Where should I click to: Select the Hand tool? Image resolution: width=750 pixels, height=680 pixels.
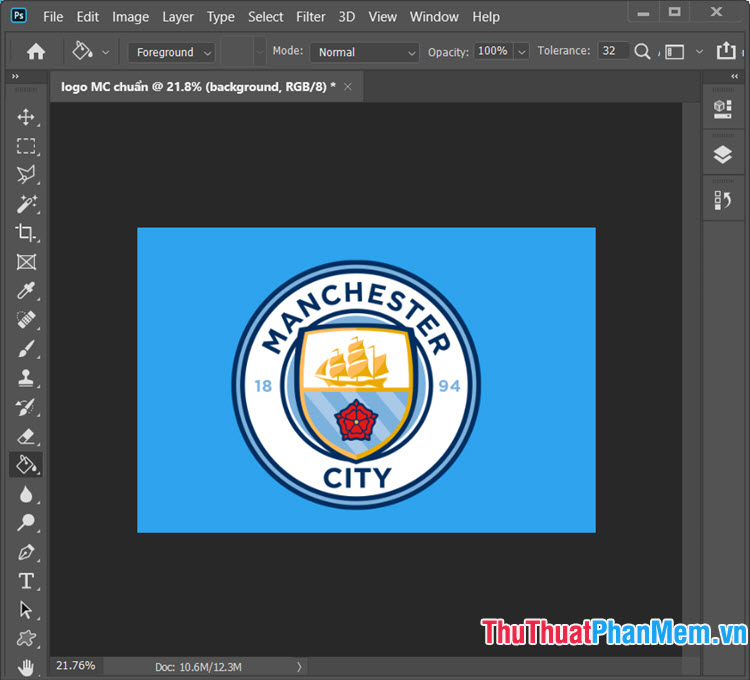pyautogui.click(x=26, y=667)
